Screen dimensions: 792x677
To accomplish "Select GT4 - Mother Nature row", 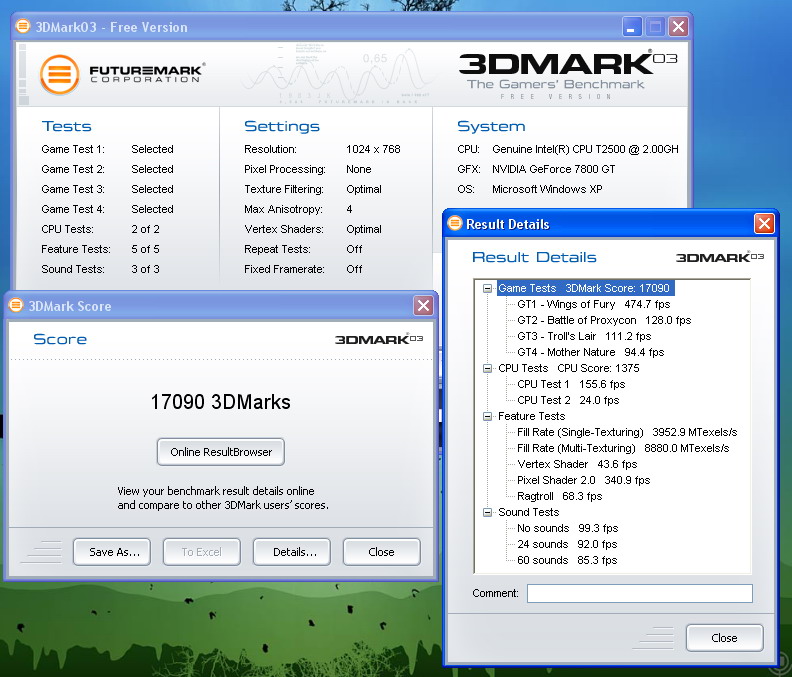I will 590,352.
